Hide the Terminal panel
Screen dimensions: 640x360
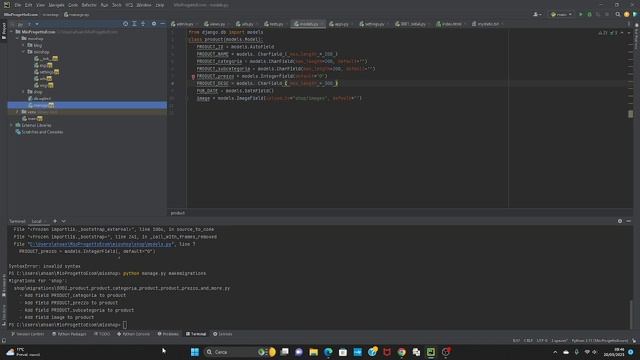629,221
